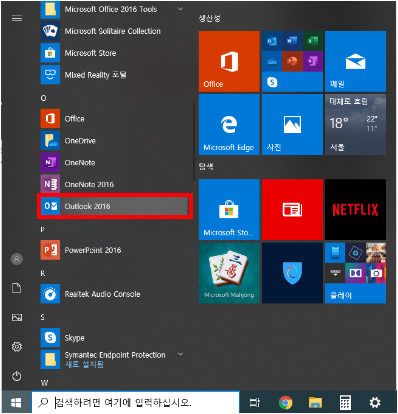Open the Mail tile
Viewport: 398px width, 414px height.
coord(355,61)
